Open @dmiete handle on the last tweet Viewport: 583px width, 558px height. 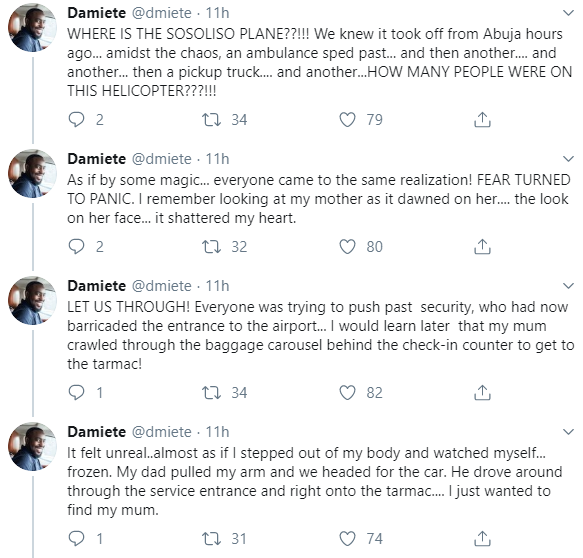(162, 432)
